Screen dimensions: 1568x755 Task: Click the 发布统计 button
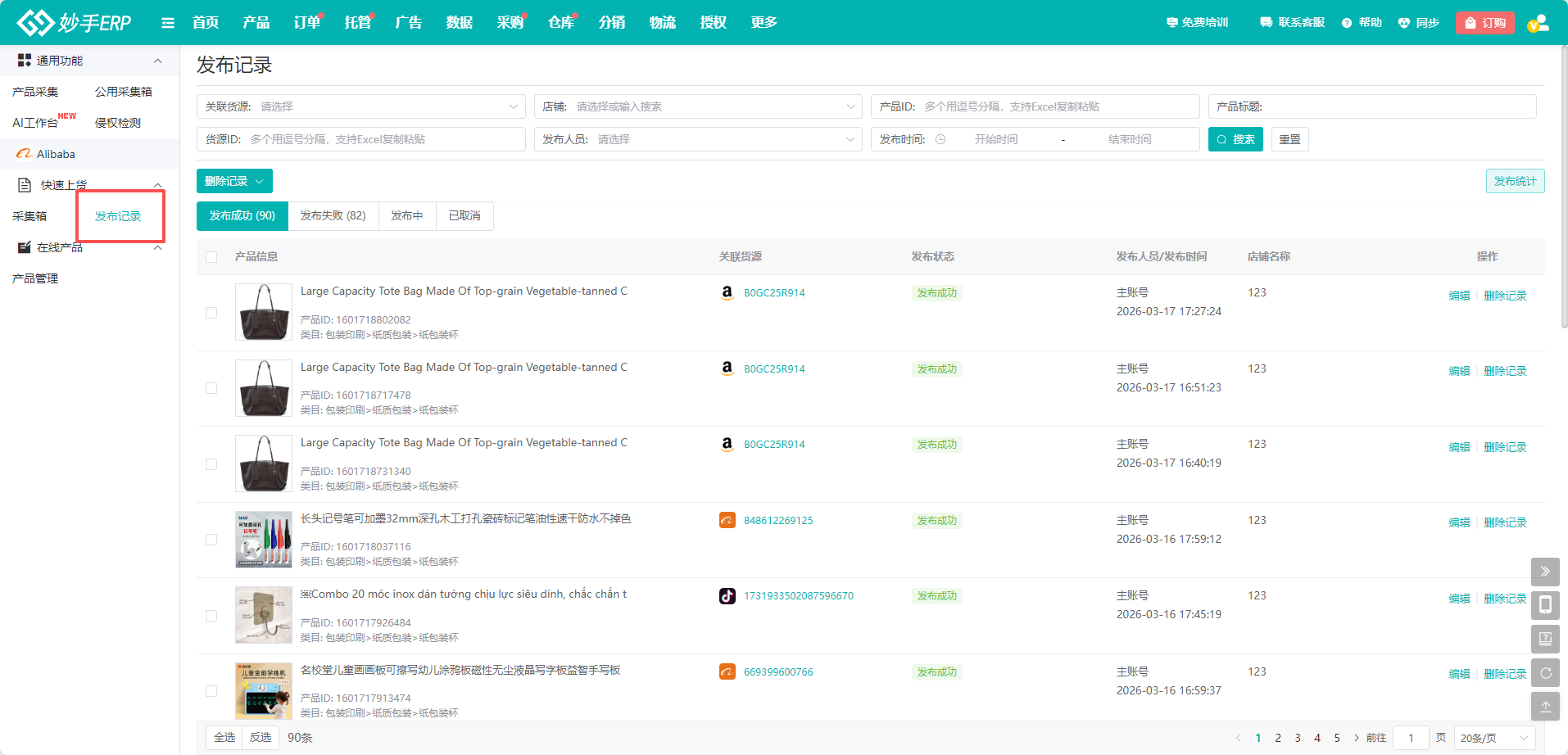point(1515,181)
